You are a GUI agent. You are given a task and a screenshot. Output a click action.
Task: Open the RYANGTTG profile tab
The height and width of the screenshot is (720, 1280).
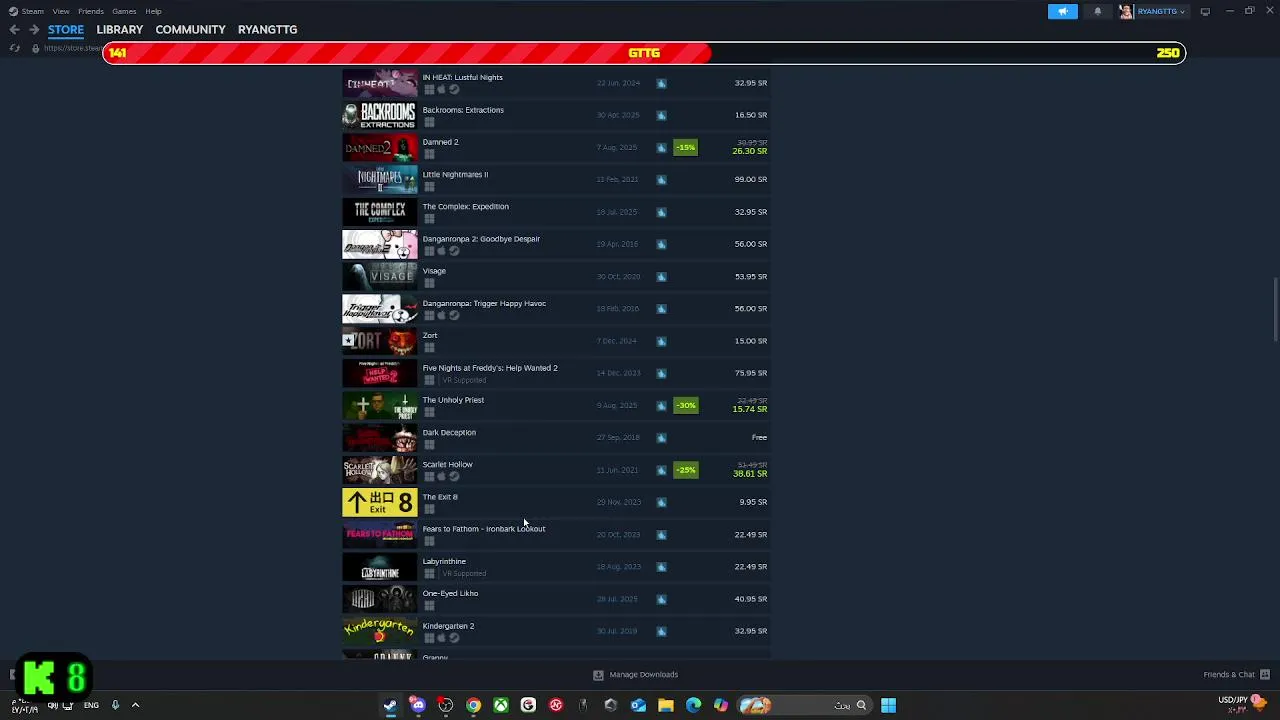point(267,30)
